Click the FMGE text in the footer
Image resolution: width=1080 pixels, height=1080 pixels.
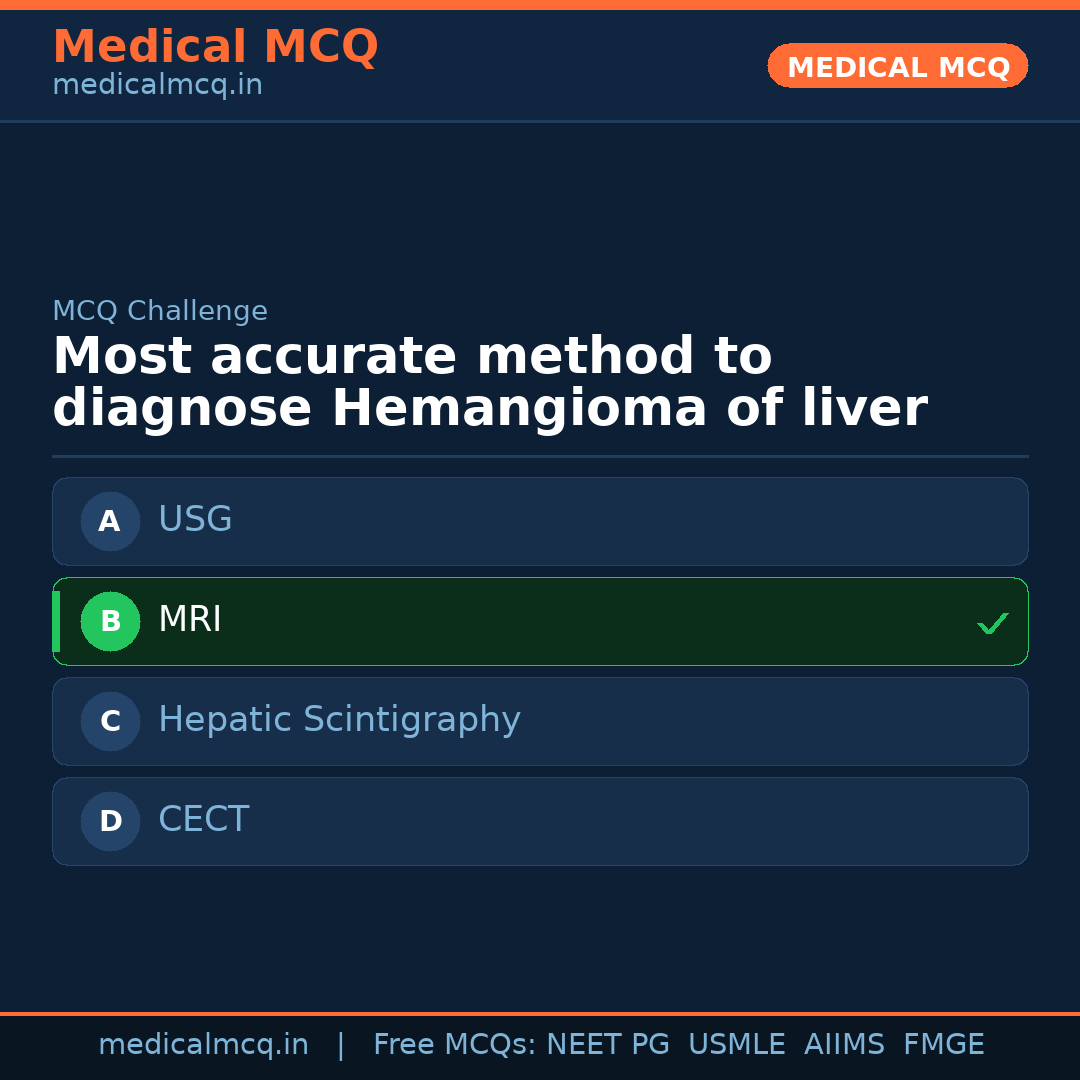click(943, 1045)
